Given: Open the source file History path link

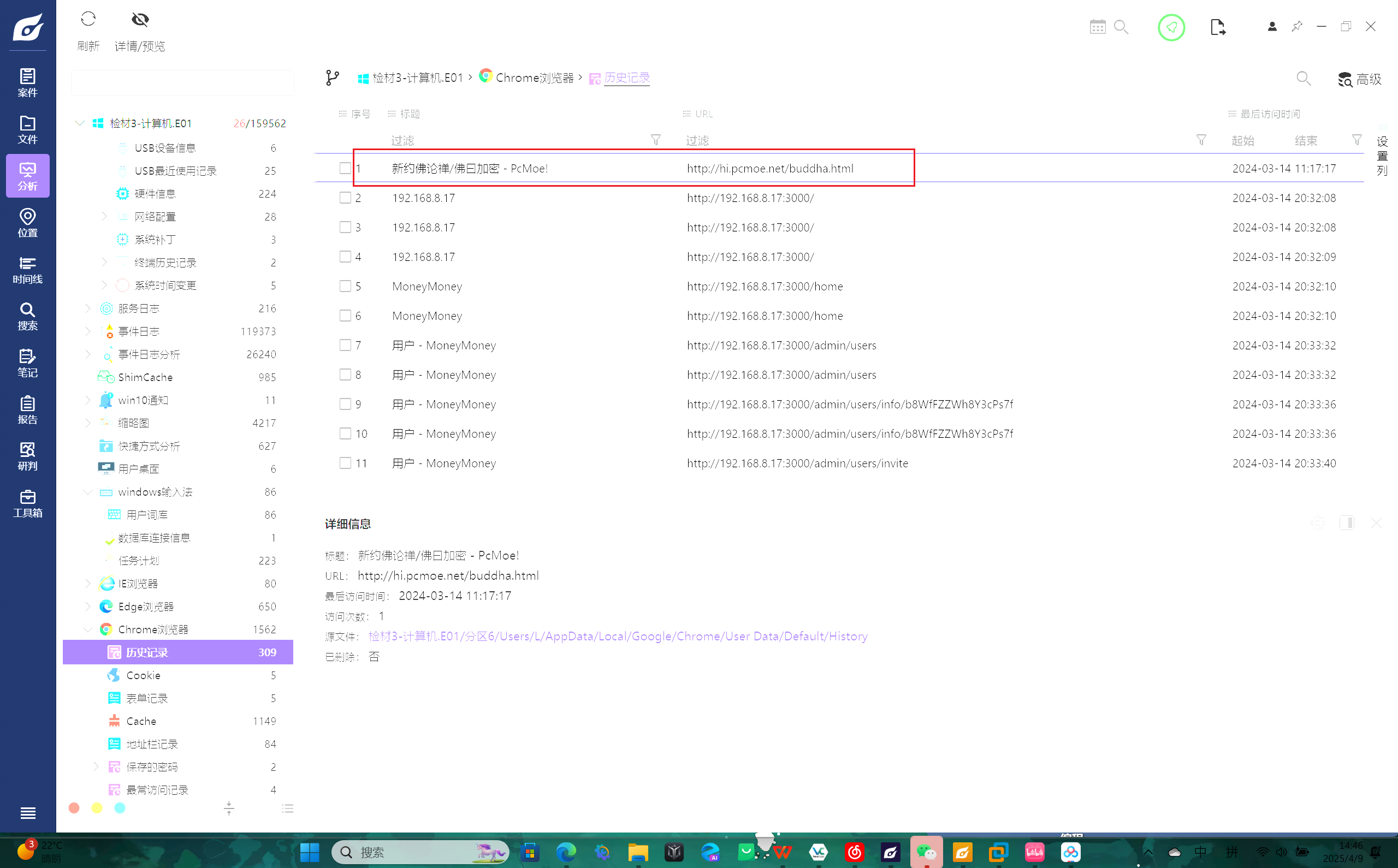Looking at the screenshot, I should coord(618,636).
